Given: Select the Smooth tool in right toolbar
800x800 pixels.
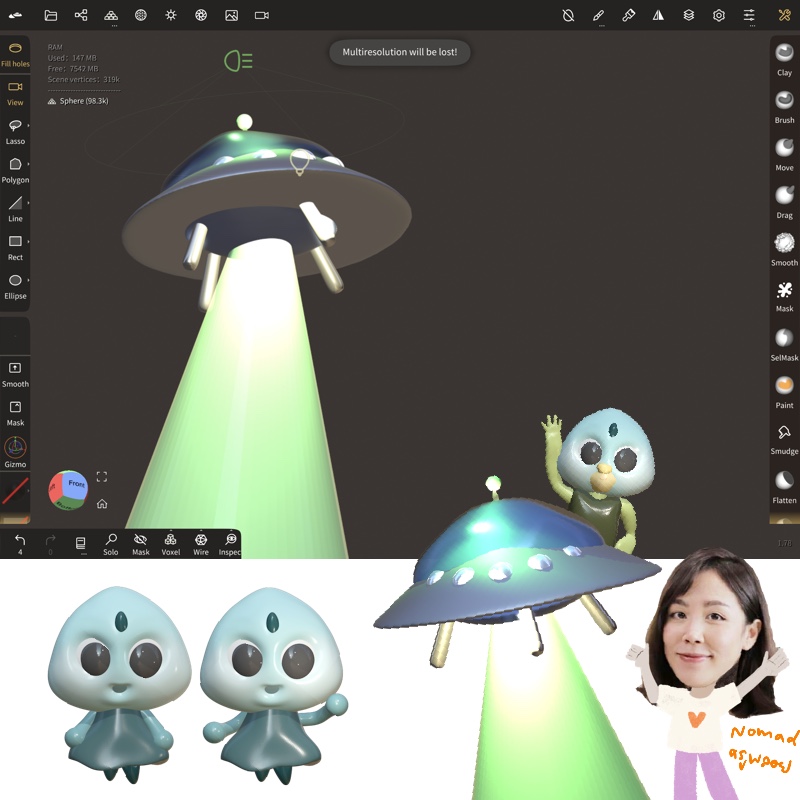Looking at the screenshot, I should (x=784, y=249).
